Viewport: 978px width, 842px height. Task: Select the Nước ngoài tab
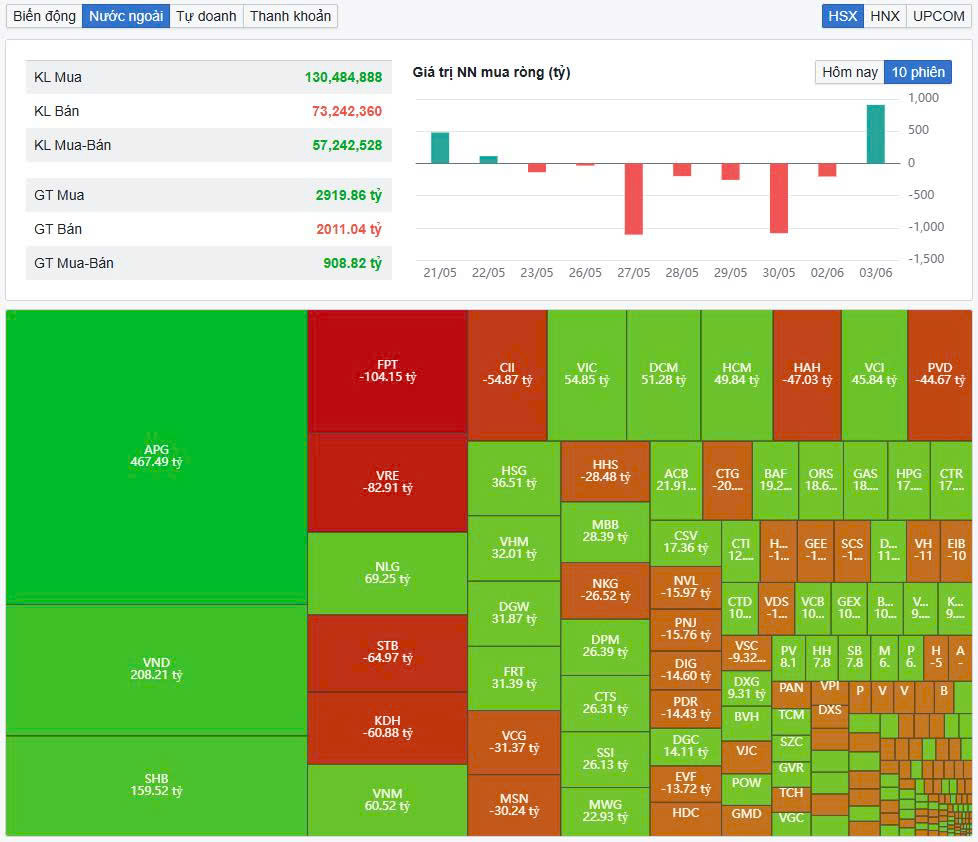(126, 16)
